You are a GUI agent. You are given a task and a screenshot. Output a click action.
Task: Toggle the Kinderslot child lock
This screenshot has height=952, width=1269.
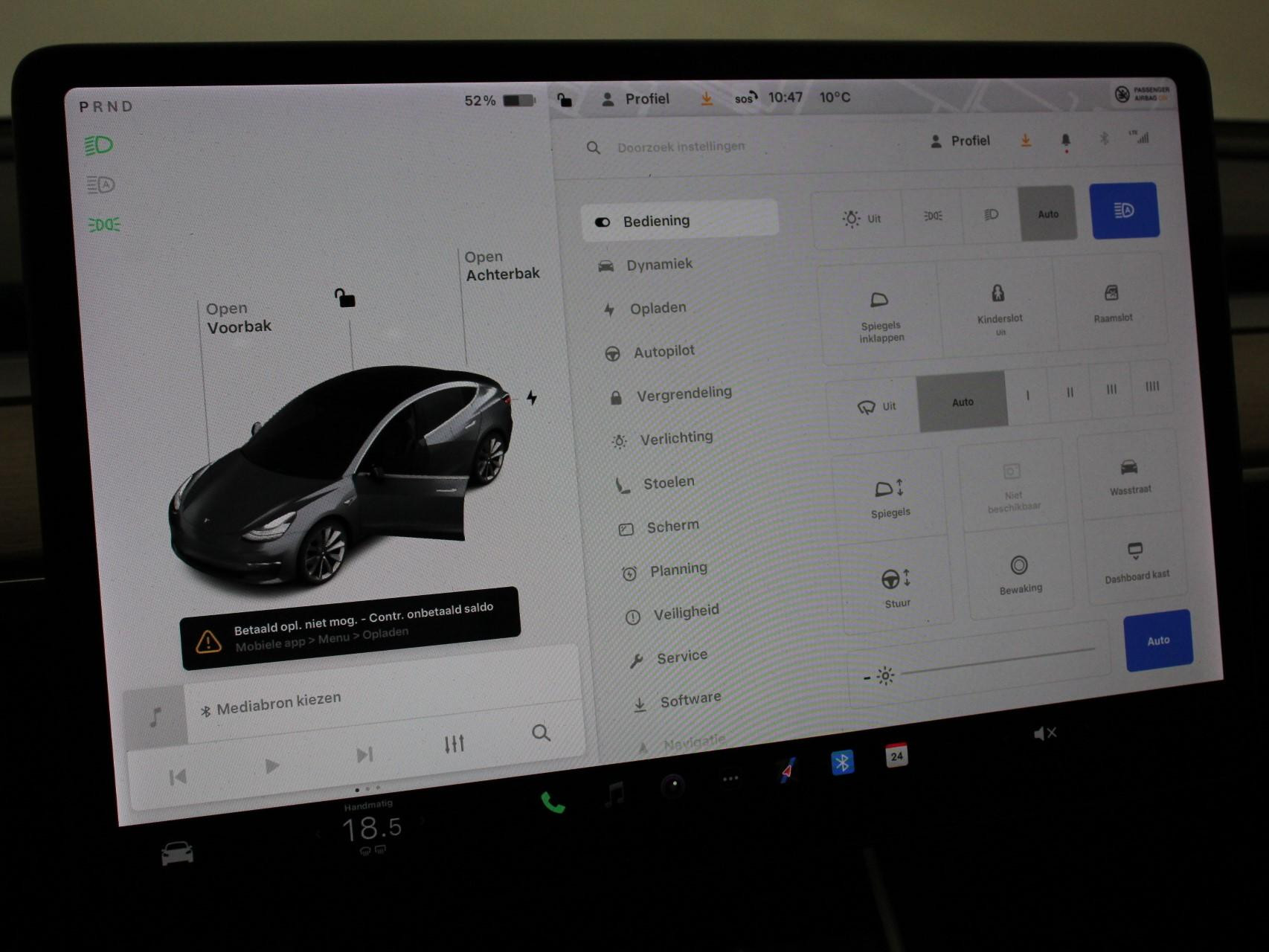point(999,307)
